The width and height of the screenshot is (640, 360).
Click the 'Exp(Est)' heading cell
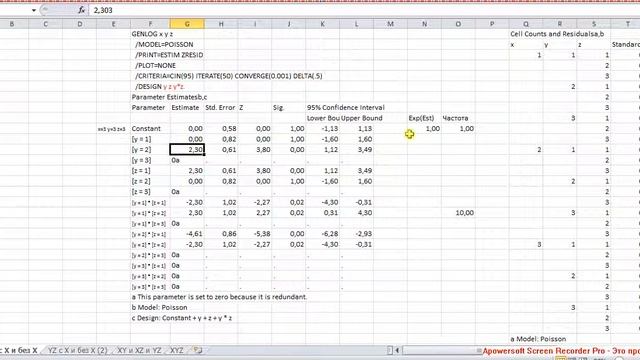(x=421, y=118)
